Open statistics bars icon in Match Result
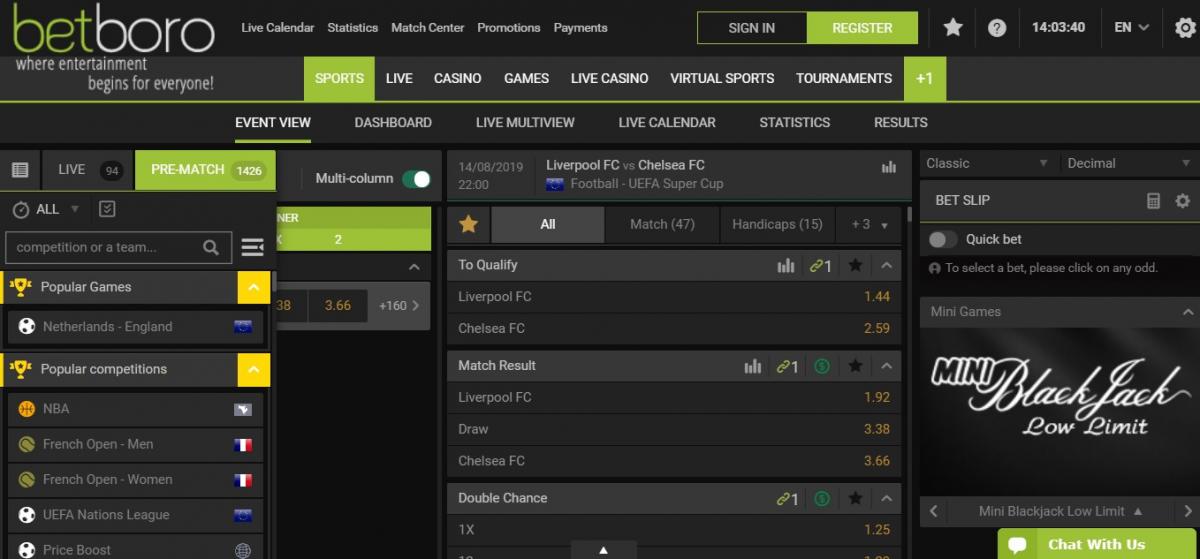This screenshot has height=559, width=1200. pos(753,366)
